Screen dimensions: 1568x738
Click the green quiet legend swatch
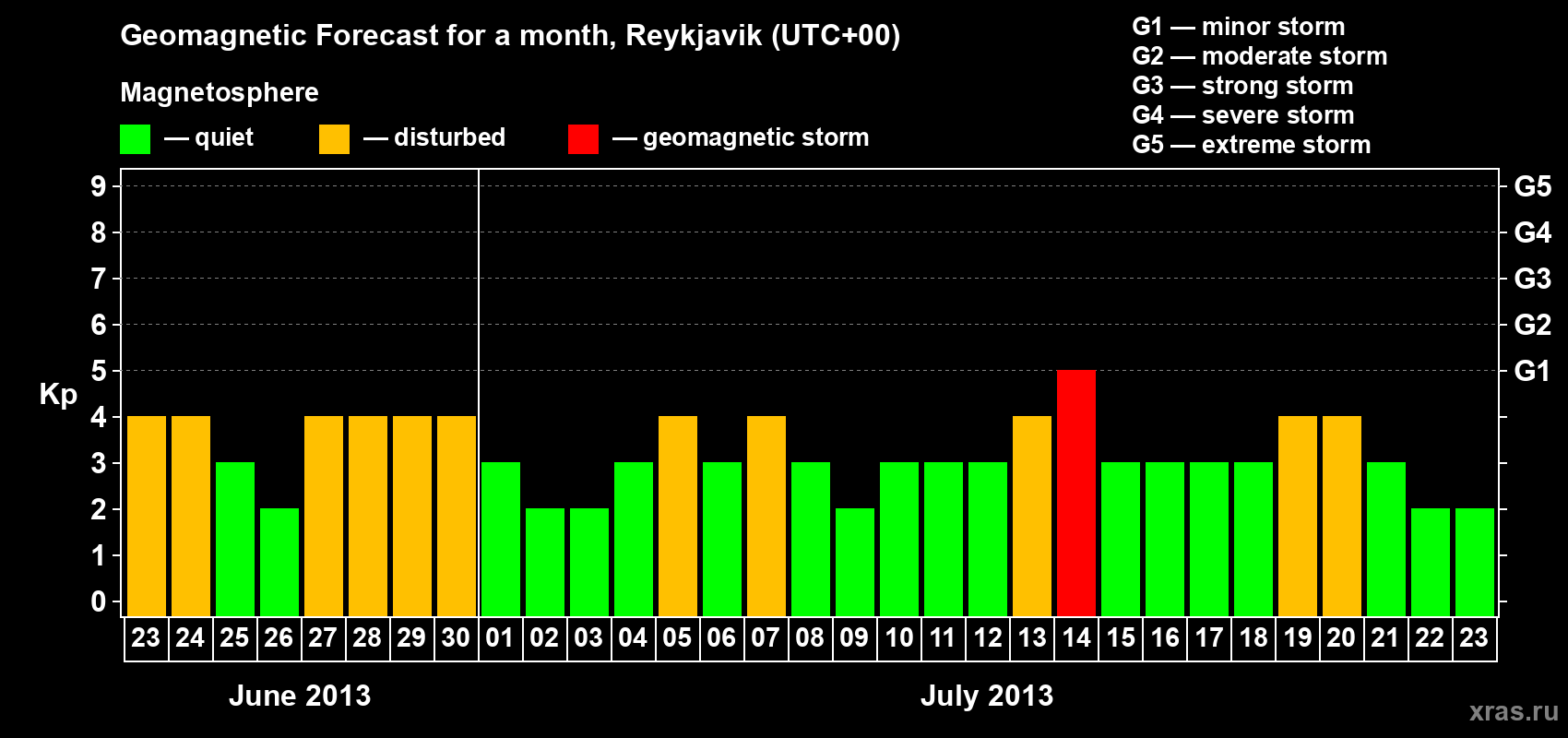coord(135,139)
